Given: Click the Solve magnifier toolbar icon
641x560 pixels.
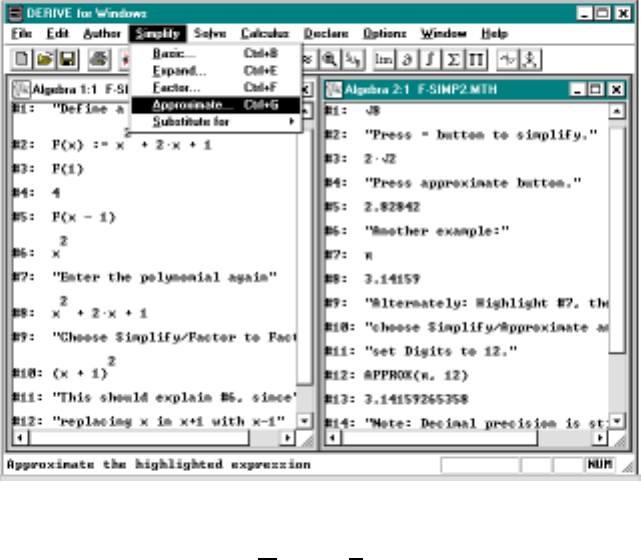Looking at the screenshot, I should pyautogui.click(x=329, y=60).
